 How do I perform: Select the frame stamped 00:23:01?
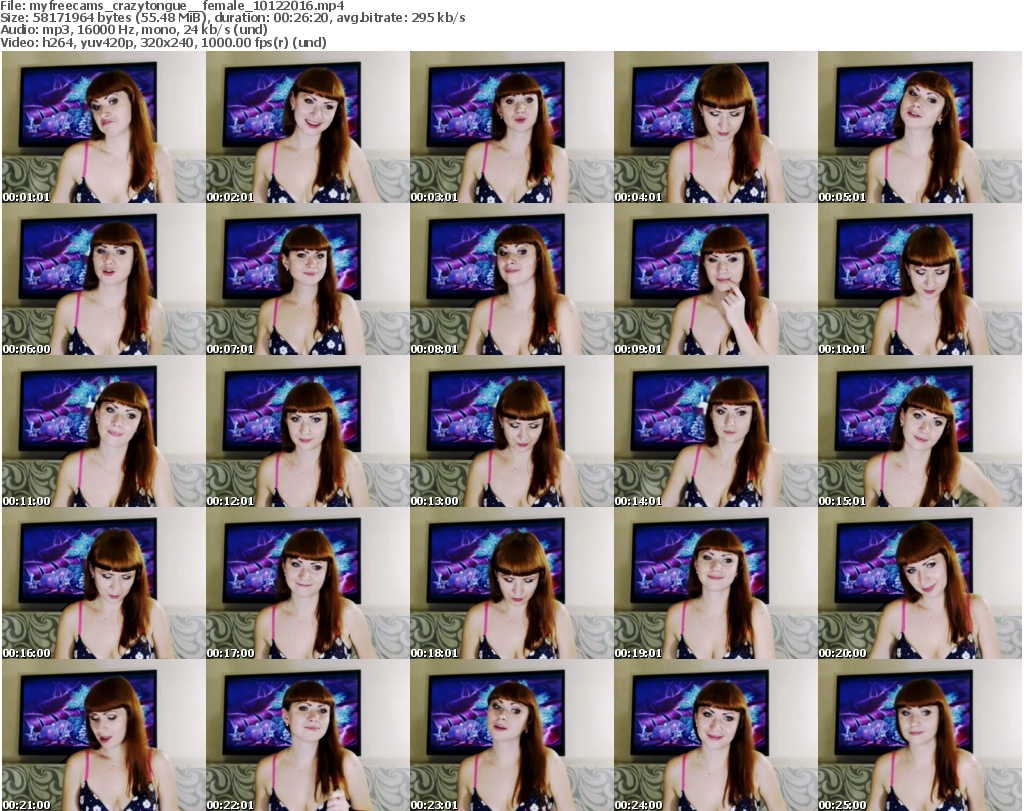click(511, 735)
